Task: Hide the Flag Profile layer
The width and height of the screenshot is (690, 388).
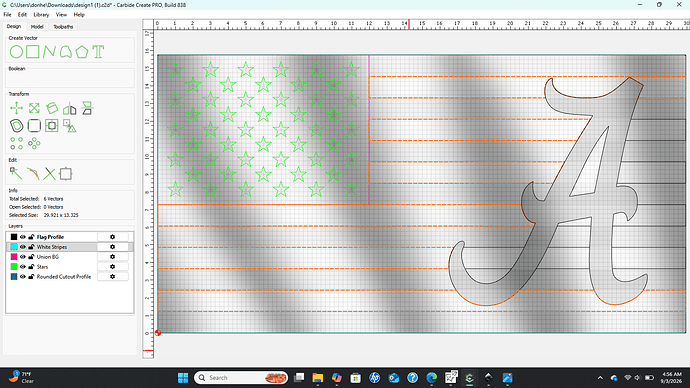Action: pos(23,237)
